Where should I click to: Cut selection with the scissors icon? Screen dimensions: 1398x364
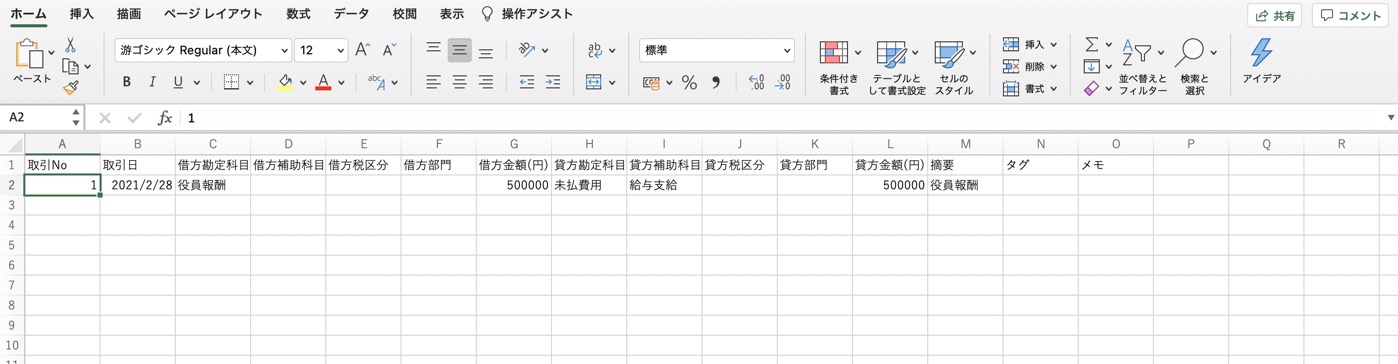(70, 45)
